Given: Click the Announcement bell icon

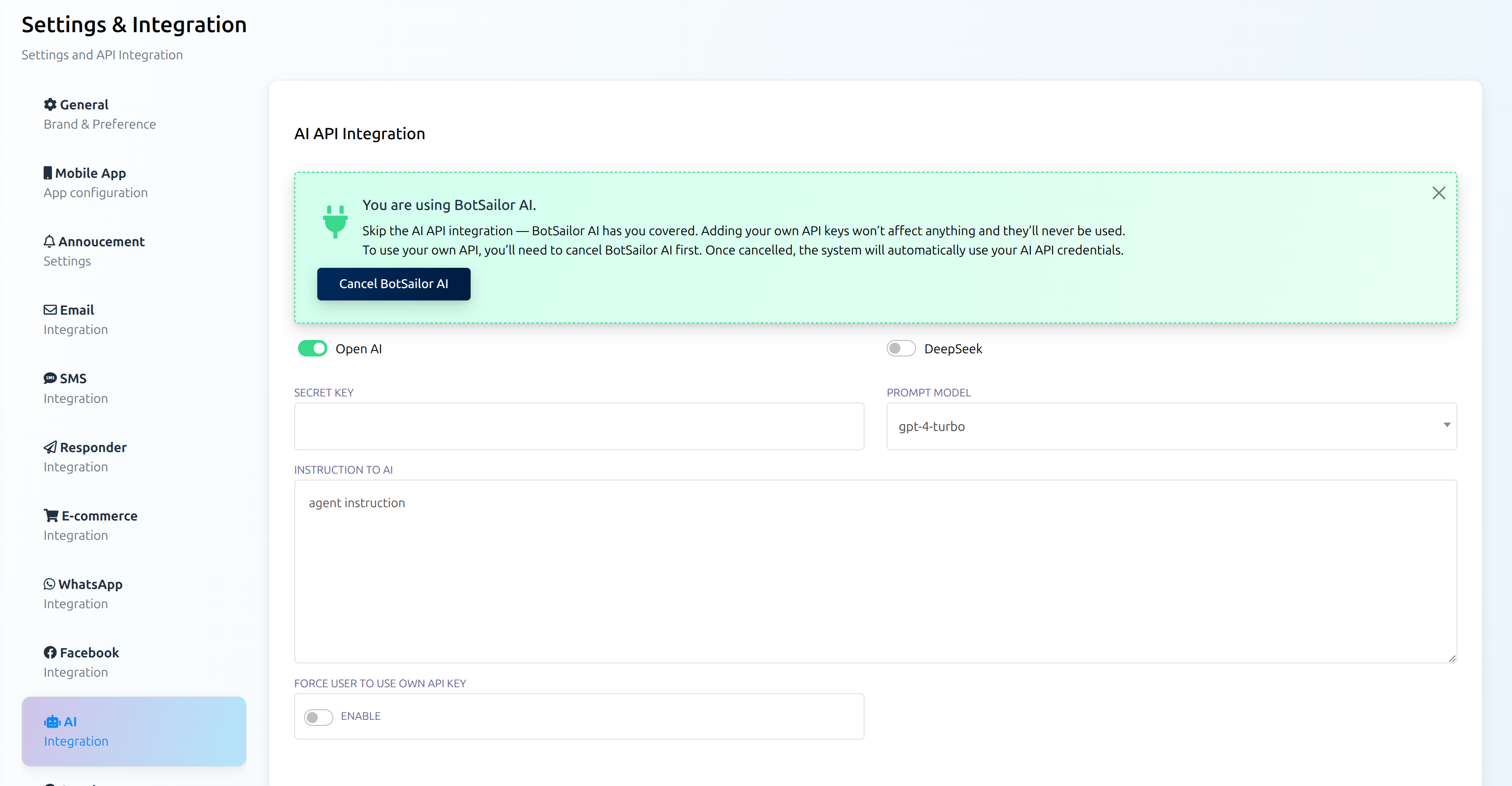Looking at the screenshot, I should 49,242.
